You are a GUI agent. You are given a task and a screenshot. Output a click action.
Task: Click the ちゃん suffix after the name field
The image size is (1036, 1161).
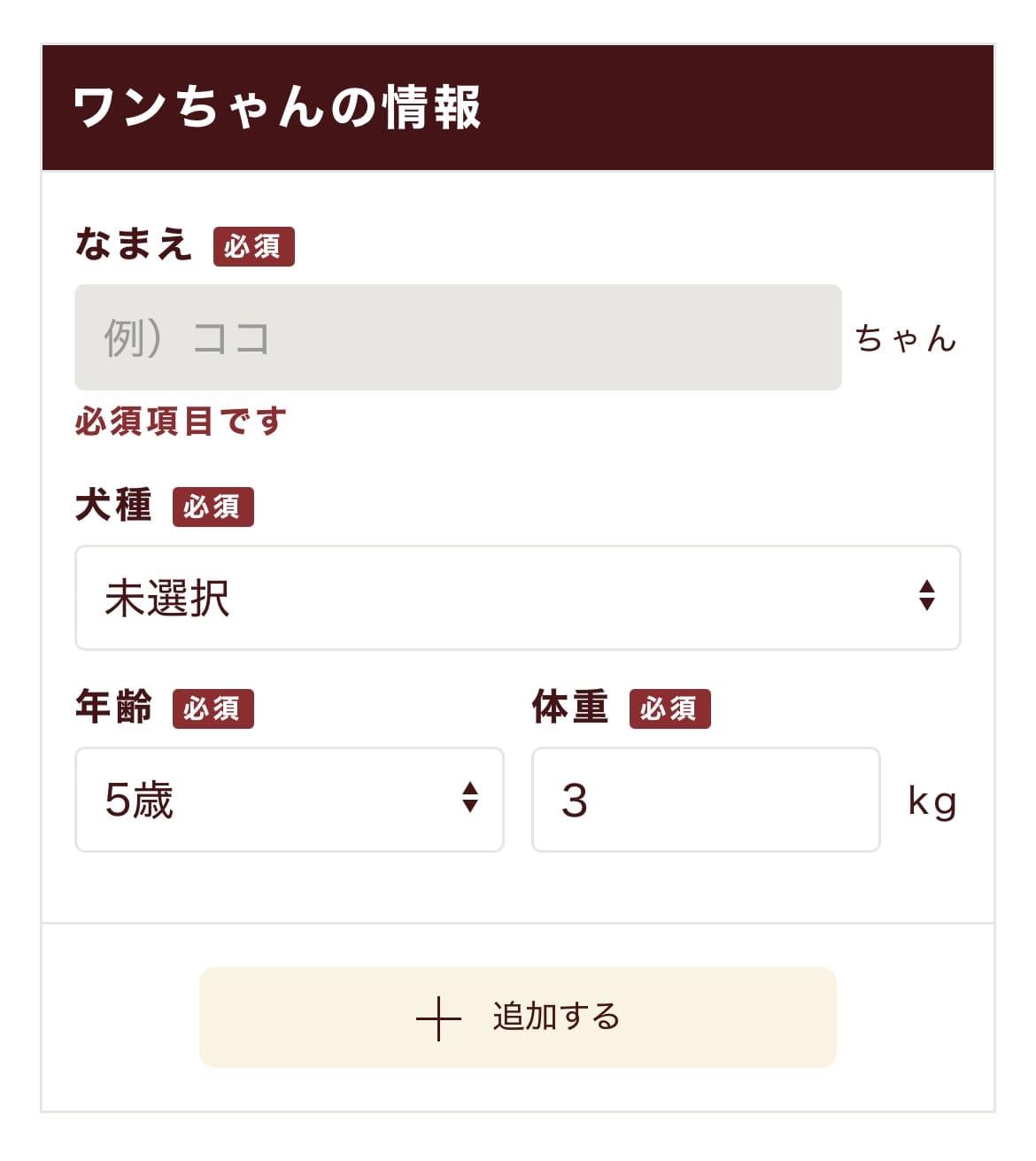(905, 338)
